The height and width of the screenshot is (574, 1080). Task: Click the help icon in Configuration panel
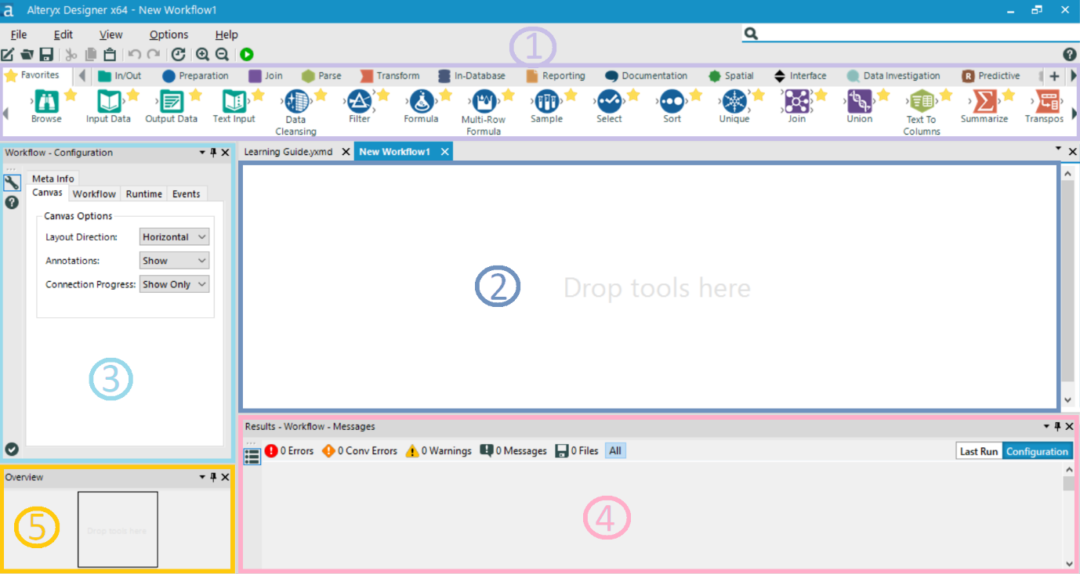(12, 203)
